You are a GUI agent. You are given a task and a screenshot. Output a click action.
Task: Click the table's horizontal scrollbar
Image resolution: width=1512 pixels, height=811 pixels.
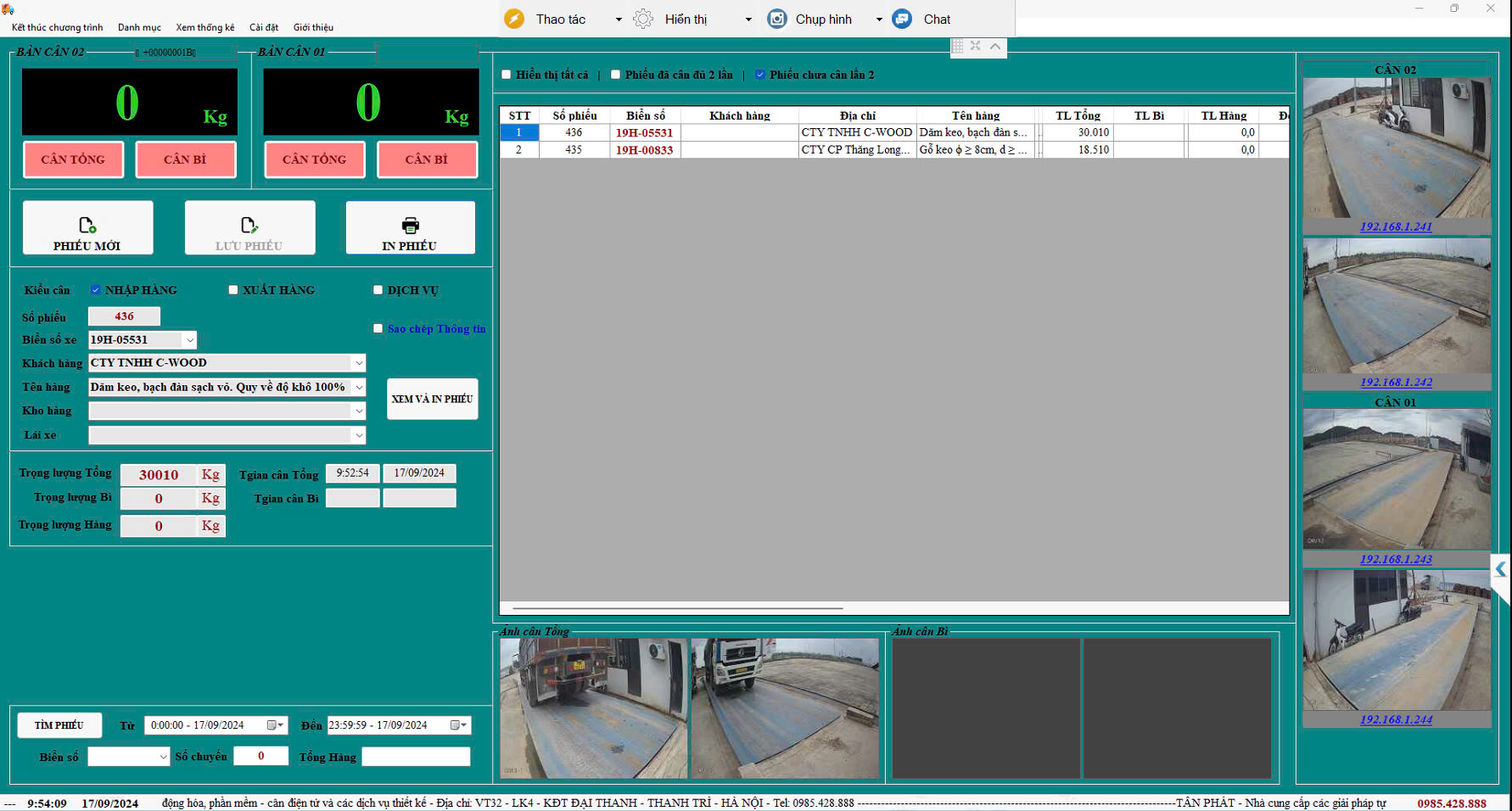coord(677,608)
